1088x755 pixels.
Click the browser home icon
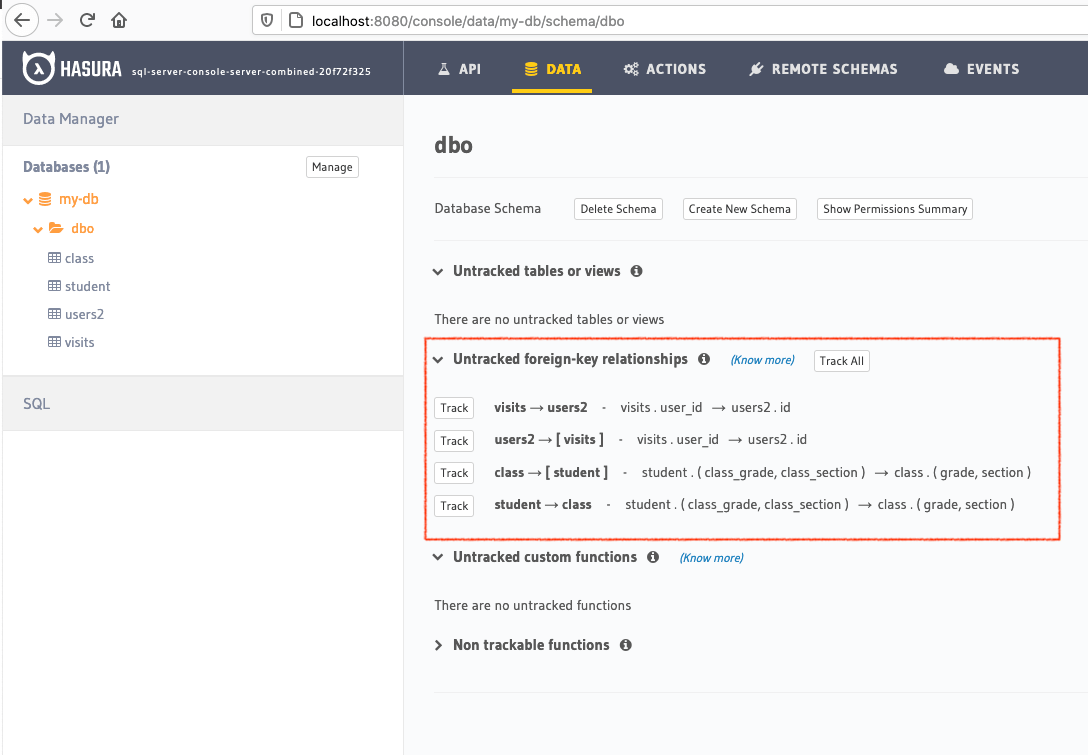[119, 19]
